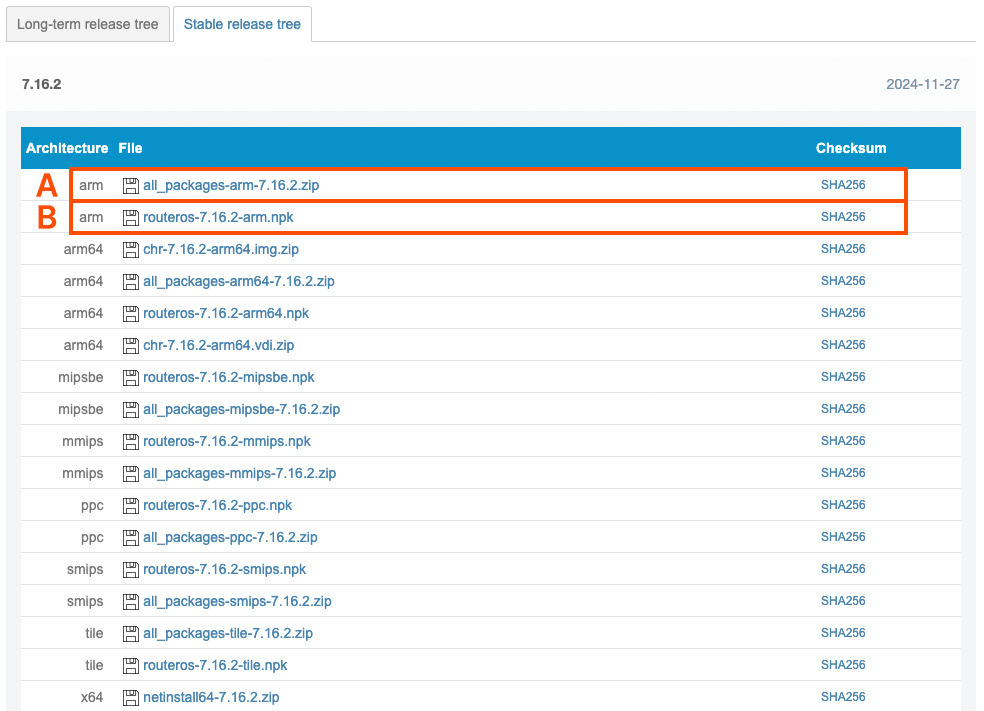The image size is (984, 711).
Task: Click the release date 2024-11-27
Action: 922,84
